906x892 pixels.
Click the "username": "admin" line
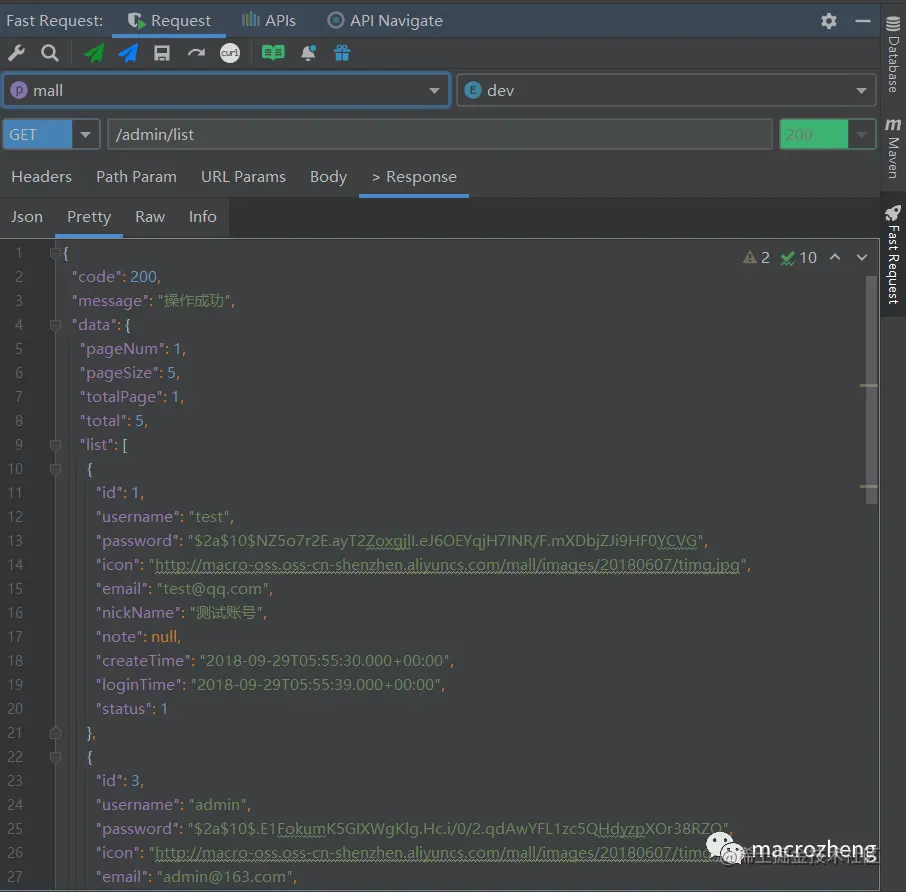pyautogui.click(x=173, y=805)
